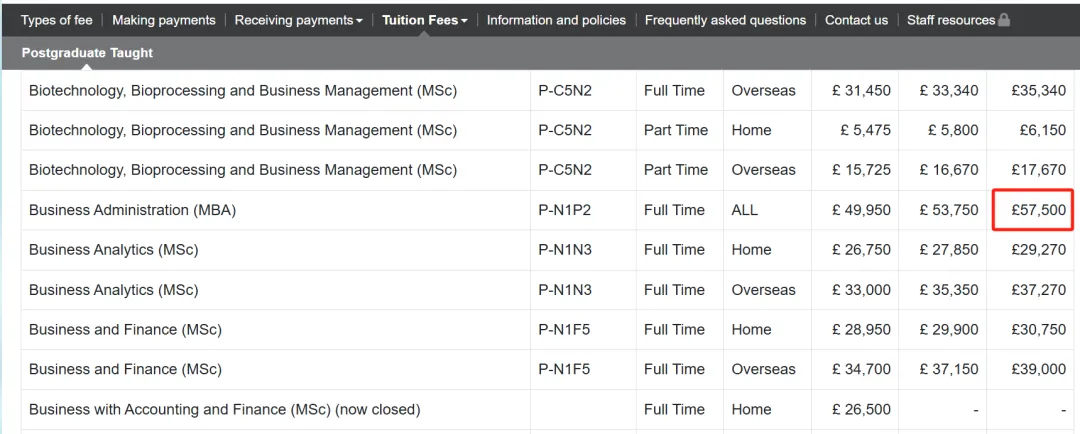Viewport: 1080px width, 434px height.
Task: Expand the Receiving payments dropdown
Action: [298, 20]
